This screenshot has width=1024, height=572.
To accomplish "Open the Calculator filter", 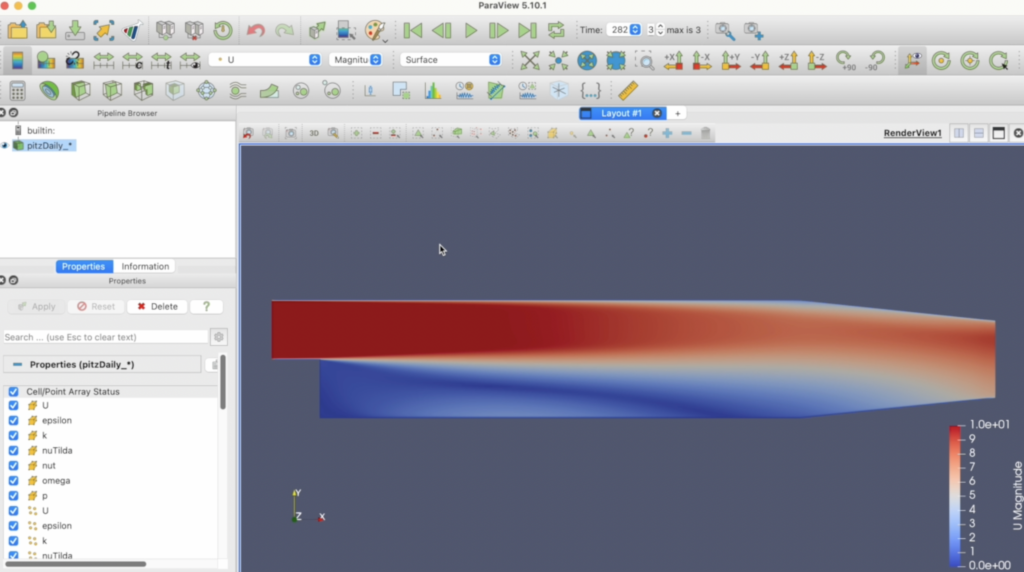I will click(18, 91).
